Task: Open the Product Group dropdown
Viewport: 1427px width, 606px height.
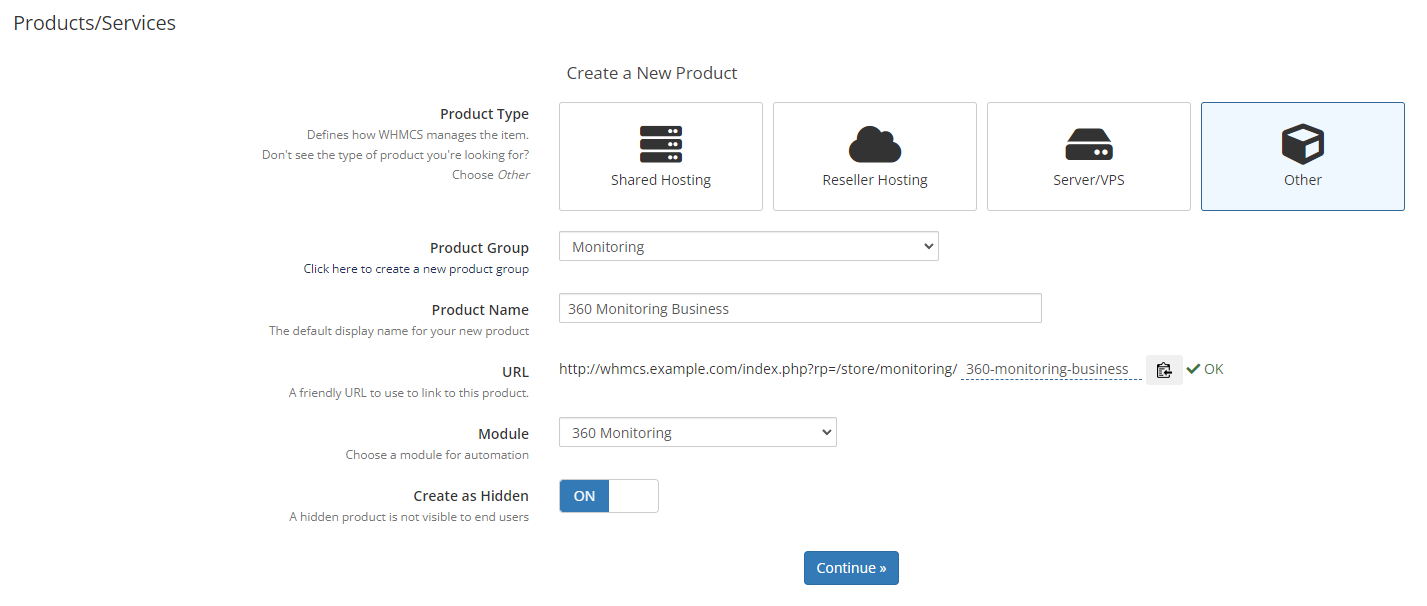Action: coord(749,246)
